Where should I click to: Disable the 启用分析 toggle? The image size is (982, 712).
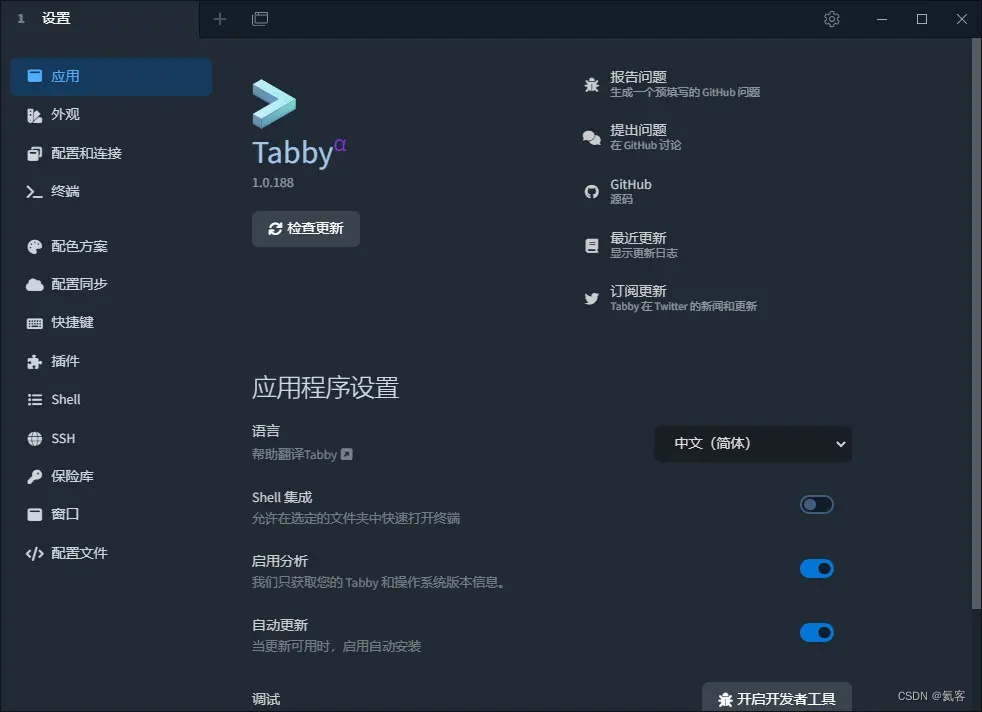point(817,569)
